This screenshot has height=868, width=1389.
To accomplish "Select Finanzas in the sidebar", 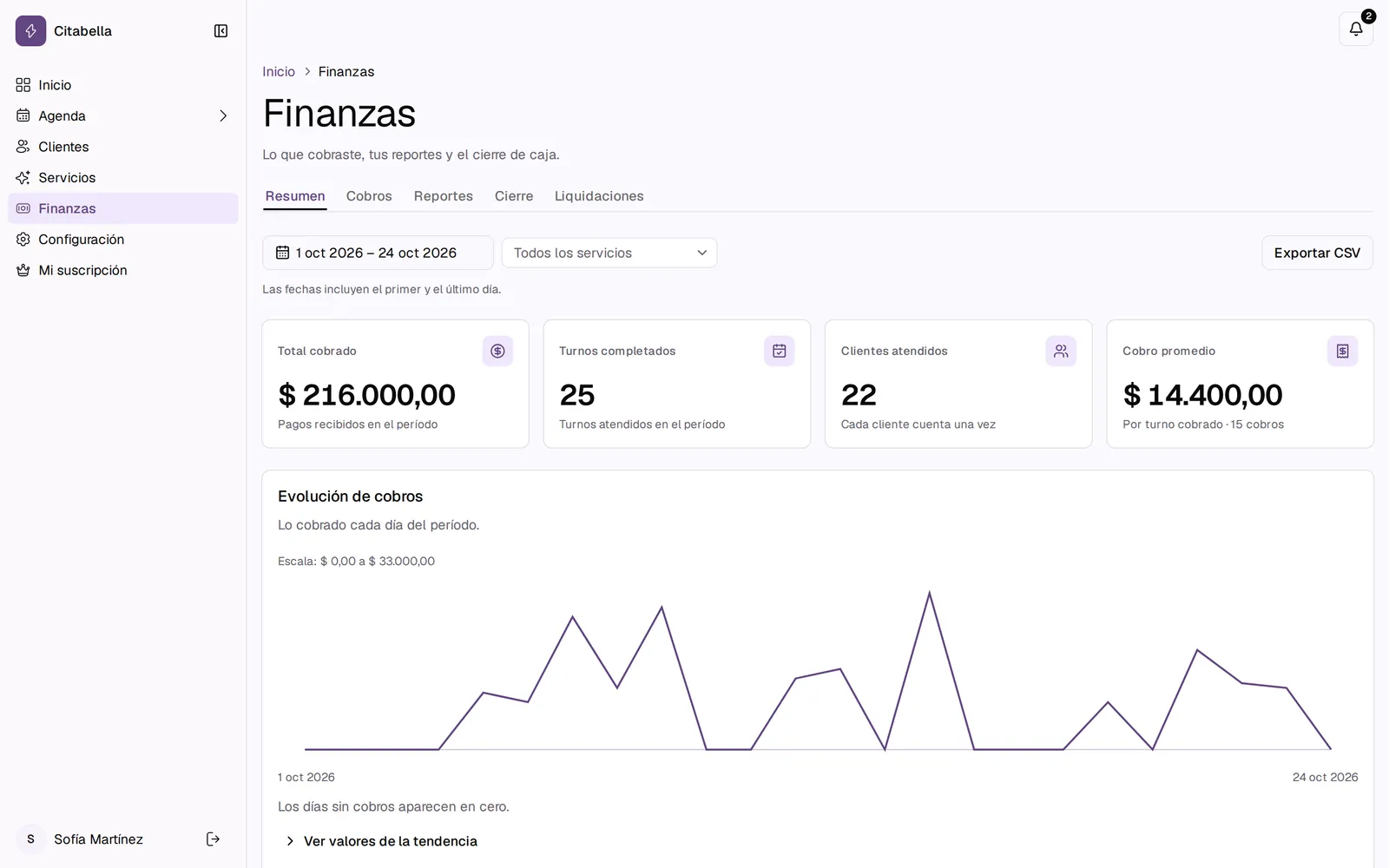I will (123, 208).
